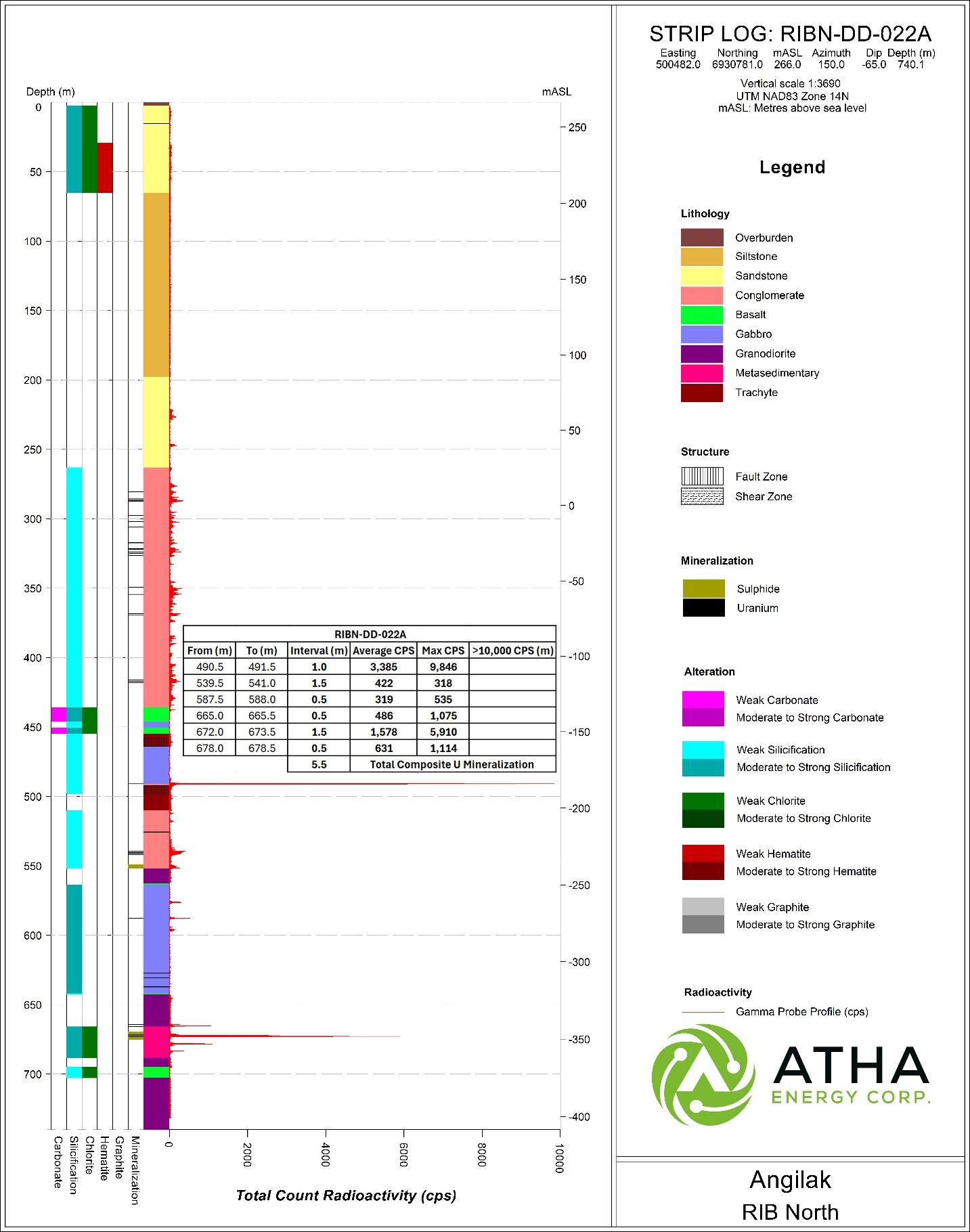Click the 'Angilak' project name text
This screenshot has width=970, height=1232.
(x=790, y=1180)
